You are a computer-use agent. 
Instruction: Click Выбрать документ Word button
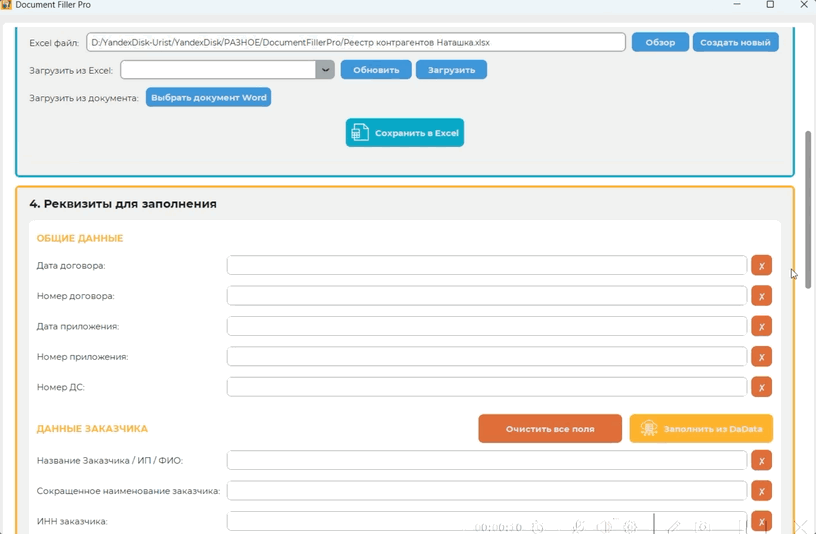click(208, 98)
